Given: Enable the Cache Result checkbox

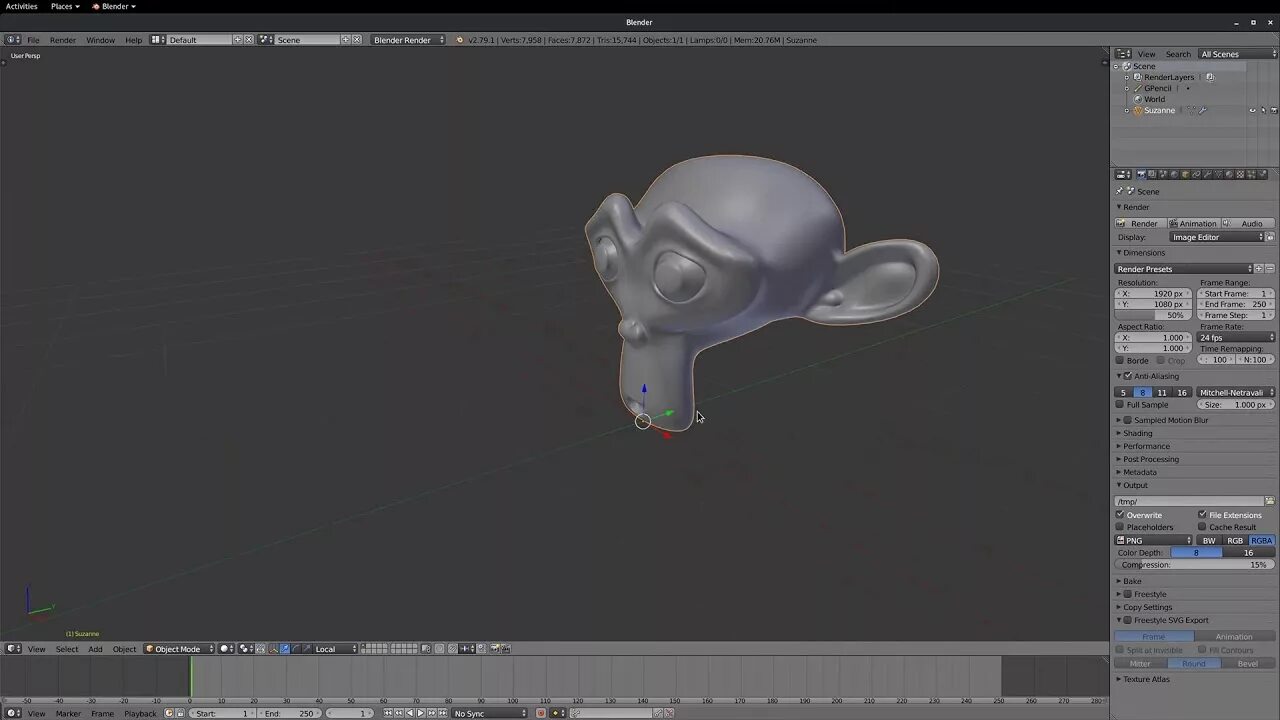Looking at the screenshot, I should point(1202,527).
